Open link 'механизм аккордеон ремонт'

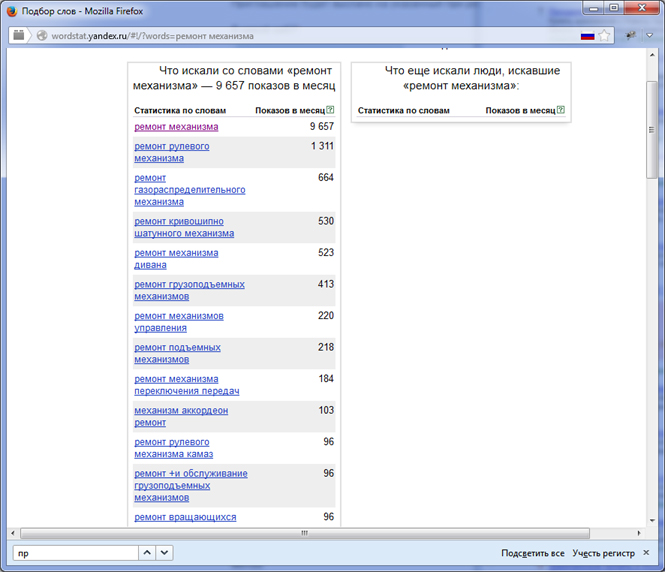coord(181,416)
